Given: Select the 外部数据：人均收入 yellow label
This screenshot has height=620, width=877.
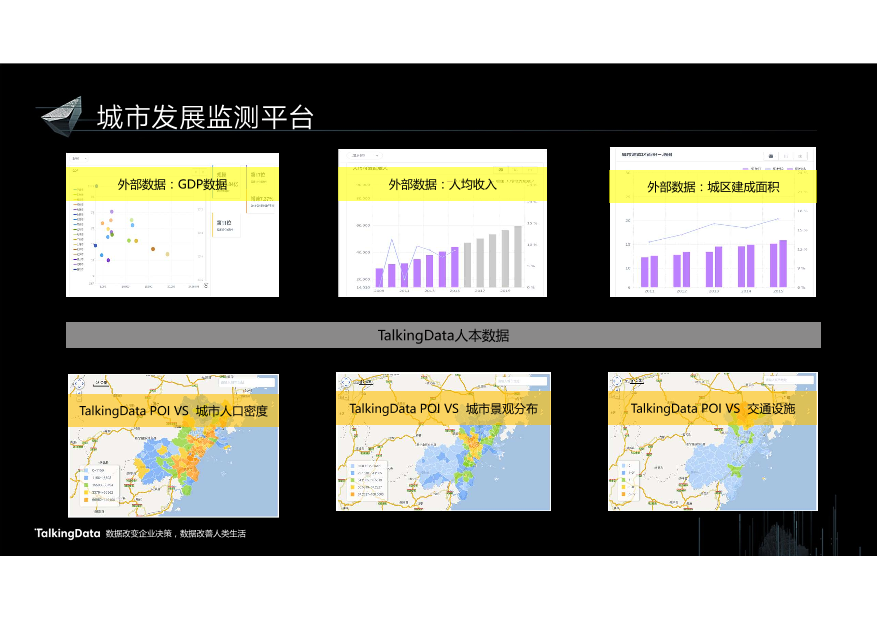Looking at the screenshot, I should (x=442, y=184).
